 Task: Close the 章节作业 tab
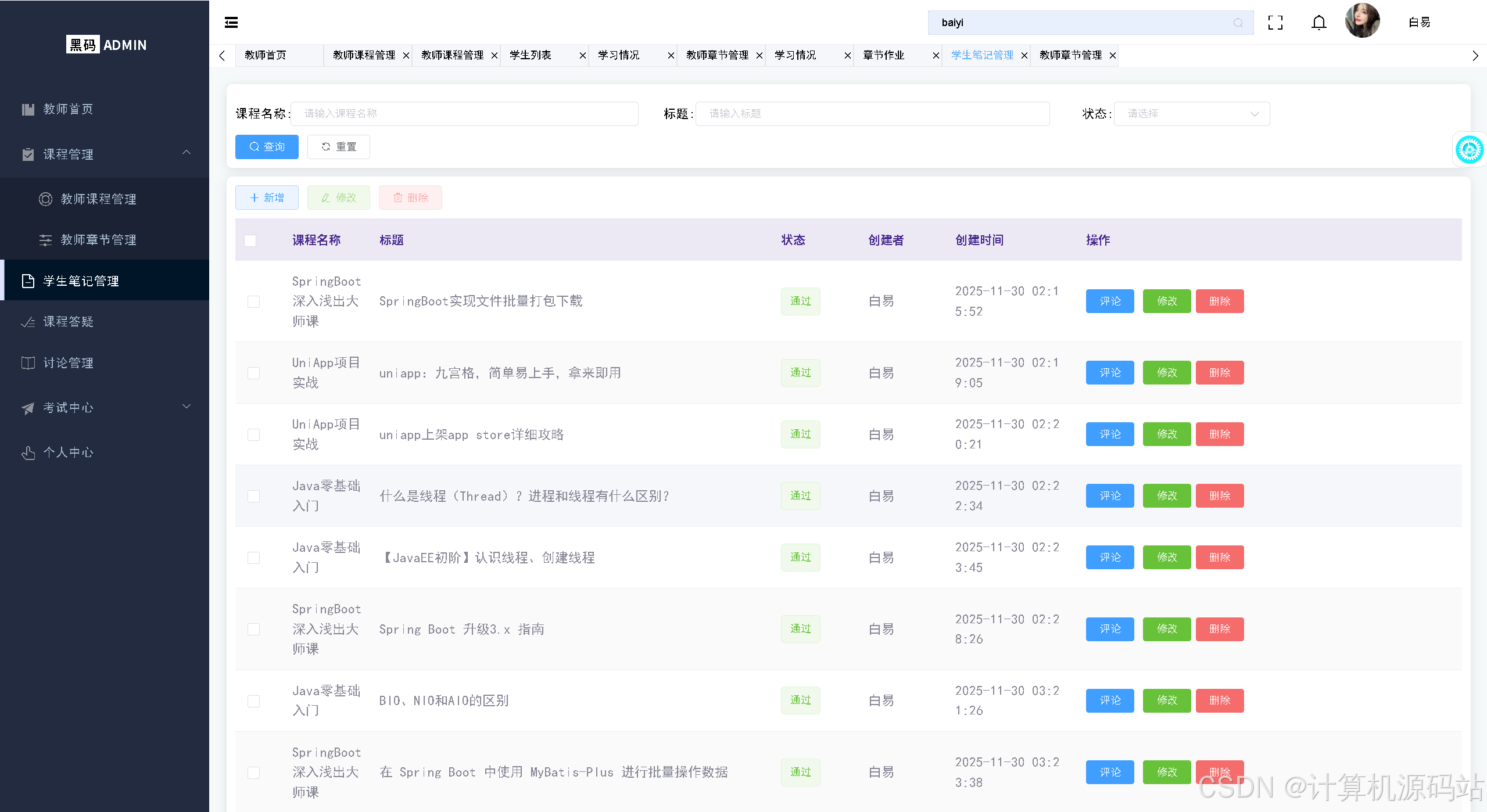(x=936, y=56)
